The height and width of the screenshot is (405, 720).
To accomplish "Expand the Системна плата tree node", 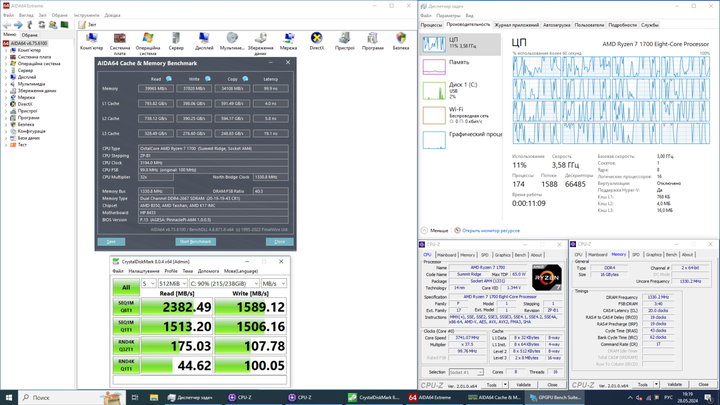I will coord(6,57).
